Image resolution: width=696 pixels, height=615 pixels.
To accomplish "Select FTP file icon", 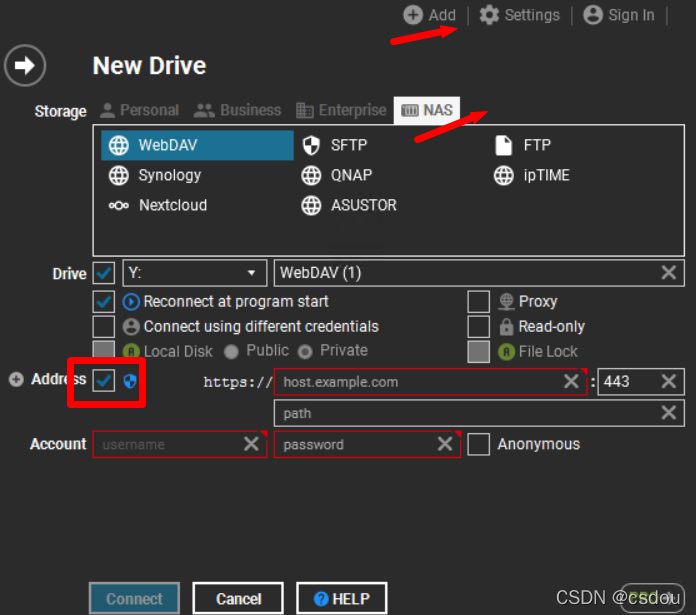I will (x=503, y=145).
